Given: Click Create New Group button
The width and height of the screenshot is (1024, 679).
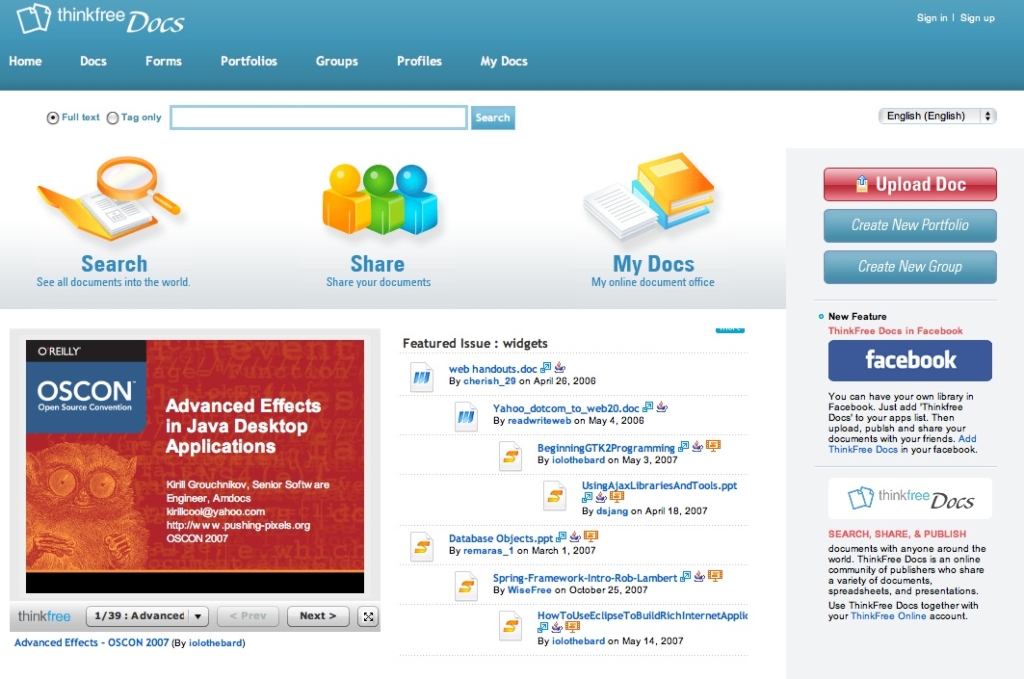Looking at the screenshot, I should pyautogui.click(x=910, y=267).
